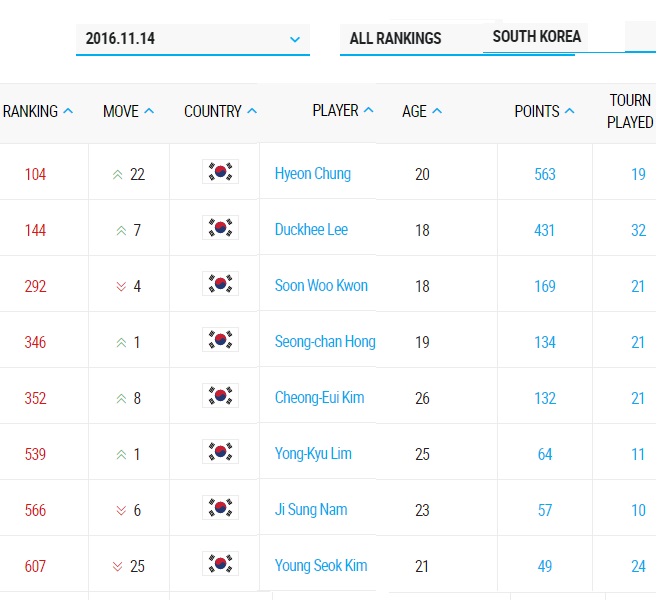The width and height of the screenshot is (662, 600).
Task: Click the COUNTRY column sort arrow
Action: point(252,111)
